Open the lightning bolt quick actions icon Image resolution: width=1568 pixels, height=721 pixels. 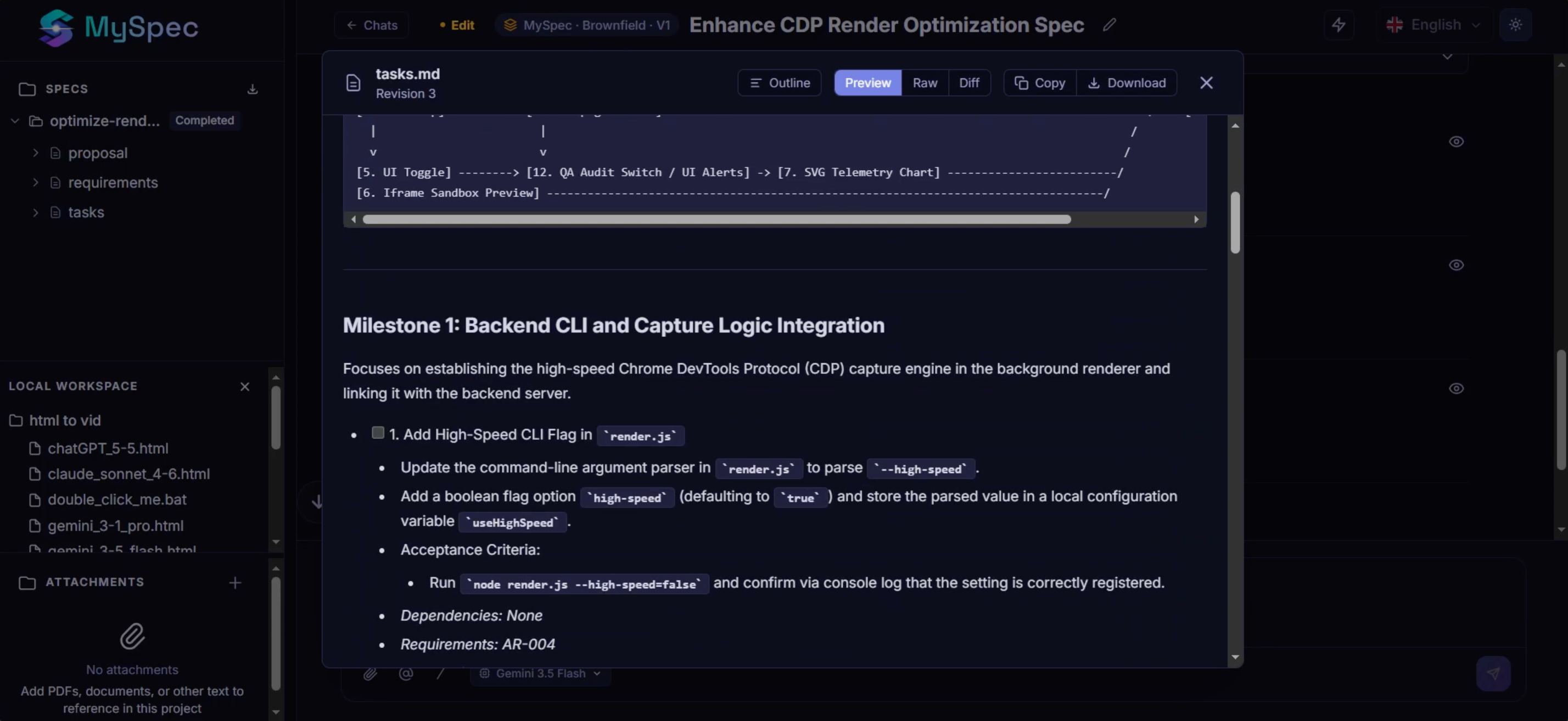point(1339,25)
